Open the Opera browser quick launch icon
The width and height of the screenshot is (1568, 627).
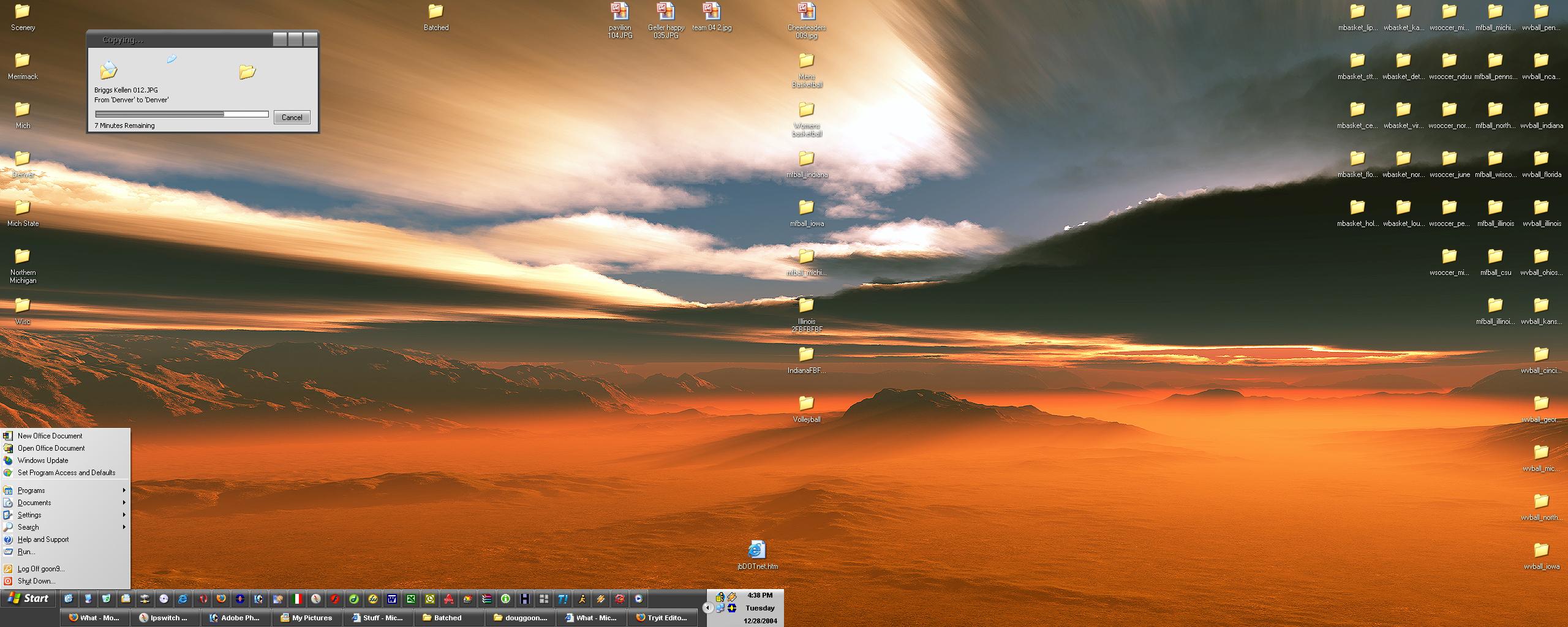202,599
